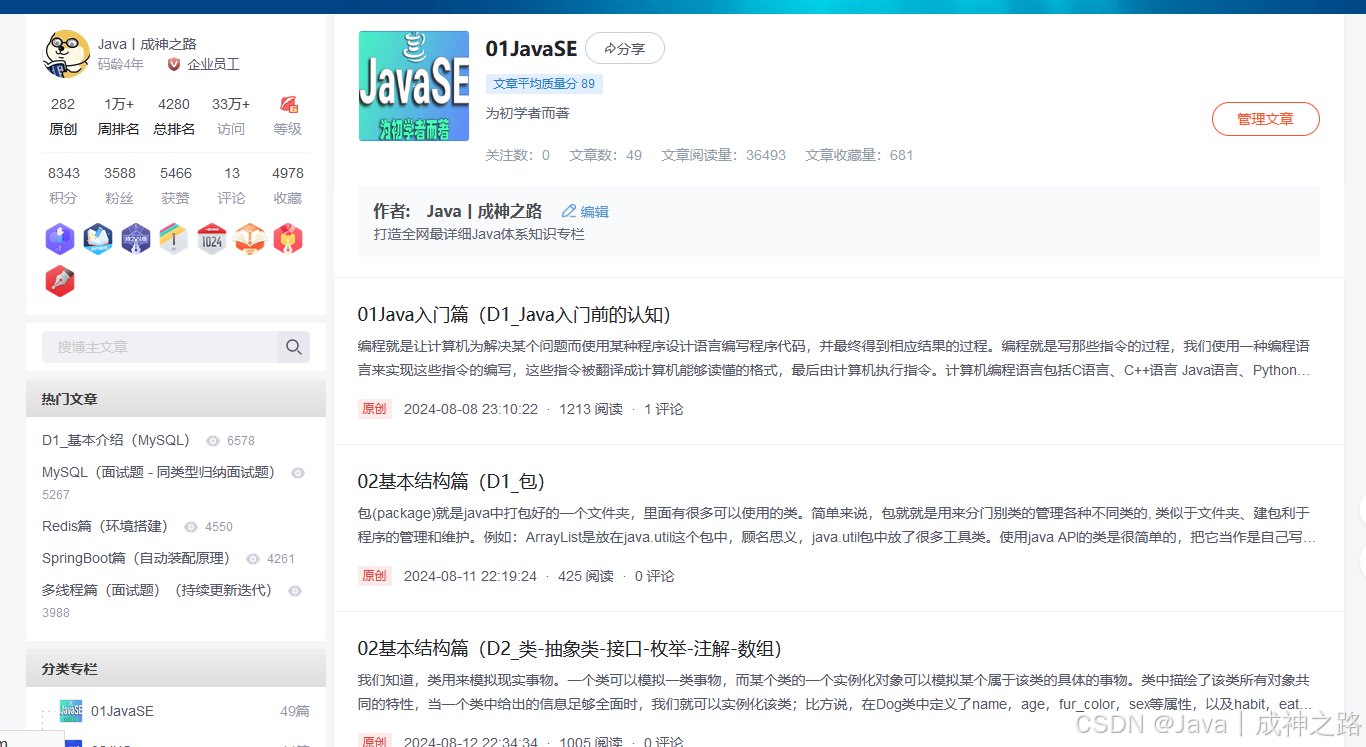This screenshot has width=1366, height=747.
Task: Click the 1213 阅读 count
Action: point(590,409)
